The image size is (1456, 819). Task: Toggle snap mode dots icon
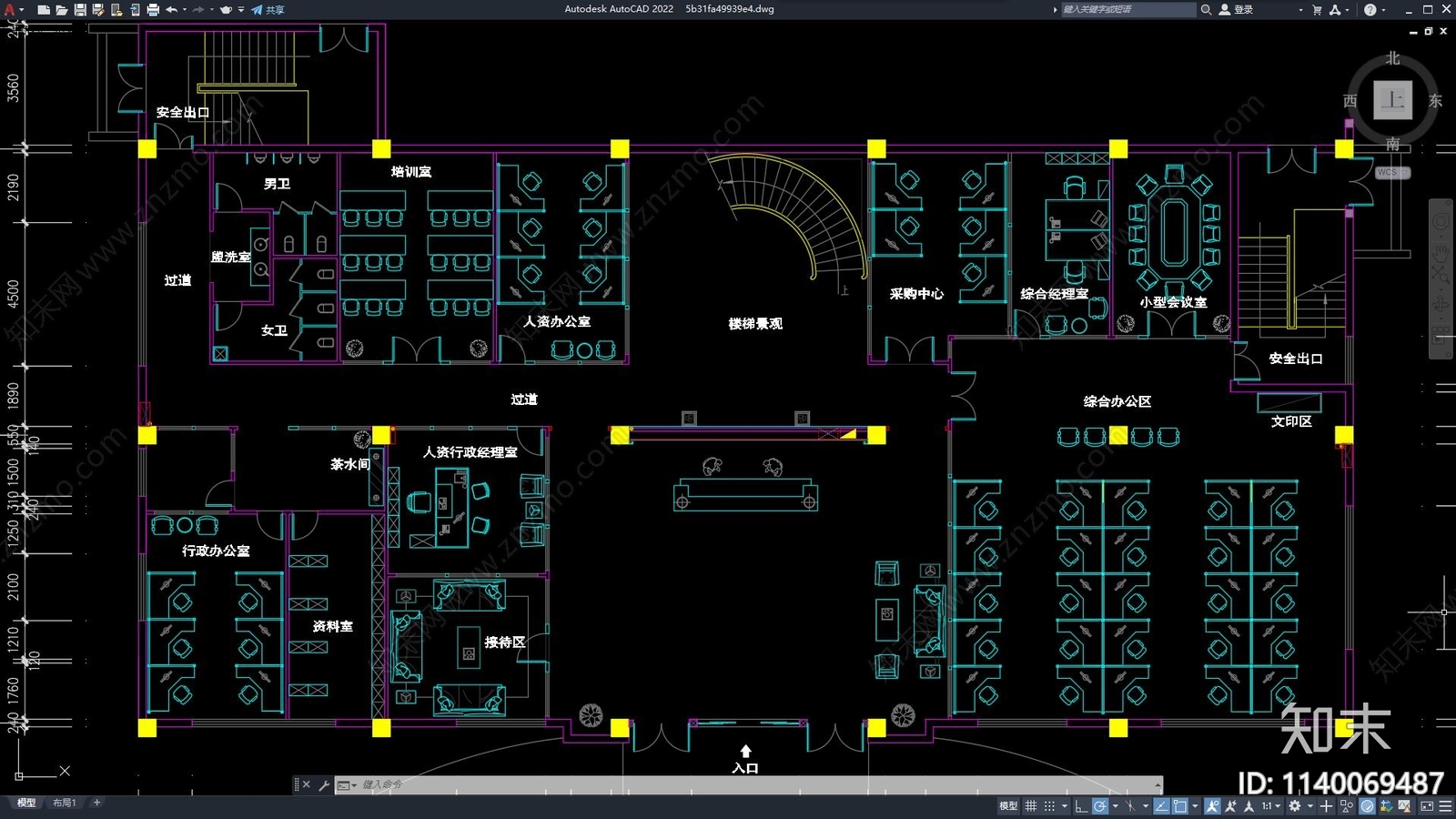1049,806
